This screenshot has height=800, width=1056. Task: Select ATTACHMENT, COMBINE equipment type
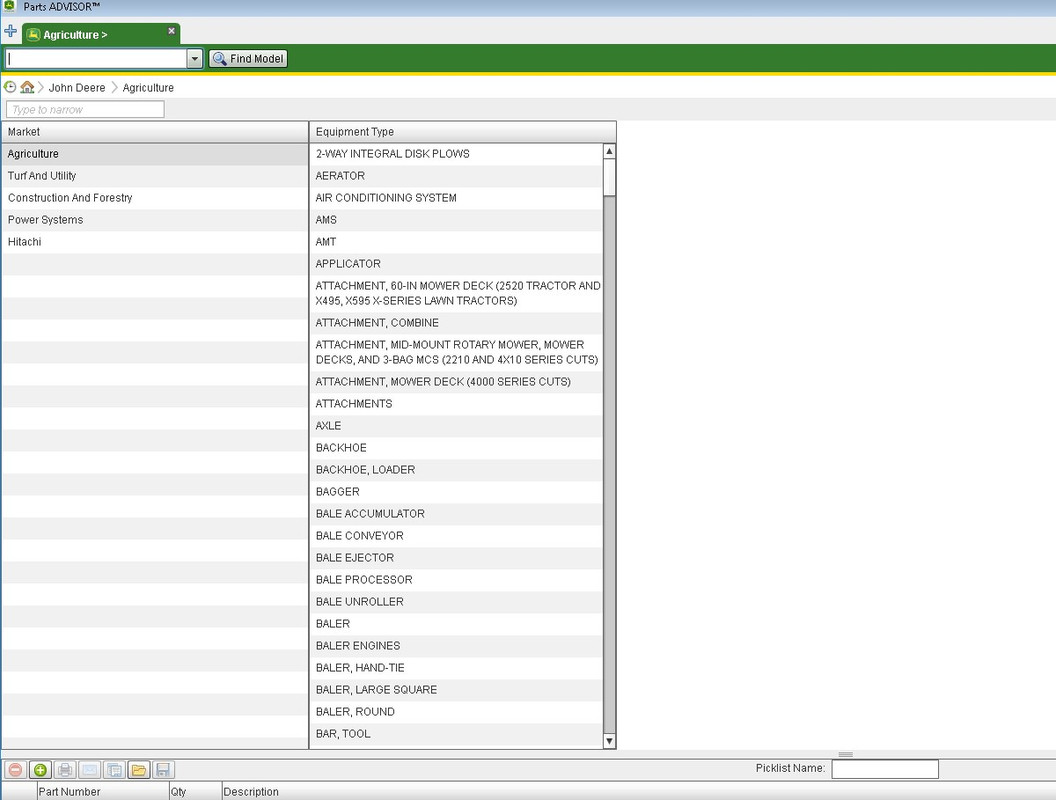click(456, 323)
